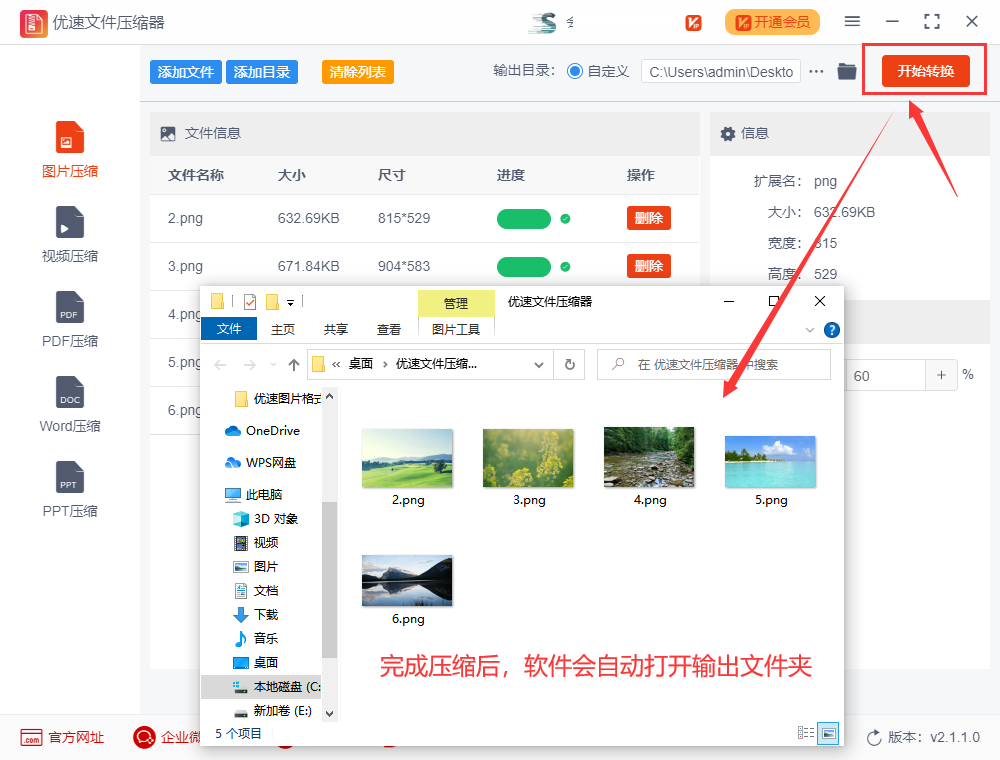Click the properties quick access icon

[250, 302]
